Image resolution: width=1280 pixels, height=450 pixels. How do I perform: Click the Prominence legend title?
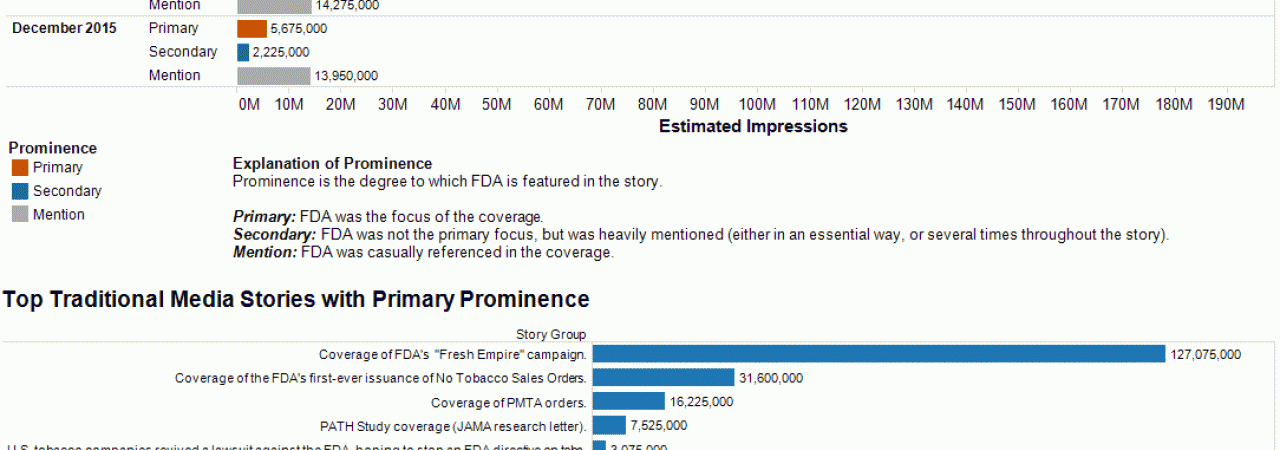coord(53,148)
